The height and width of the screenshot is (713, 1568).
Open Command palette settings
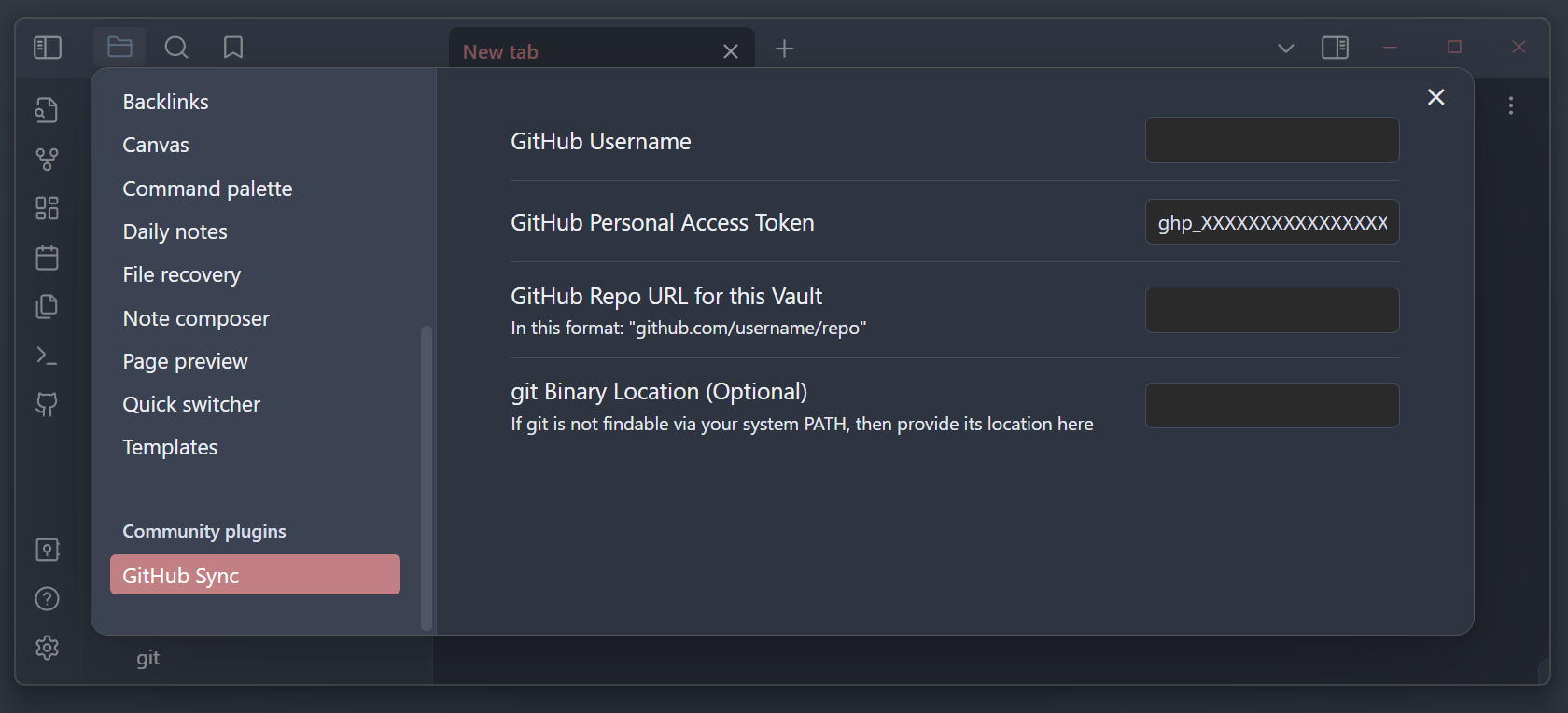[207, 189]
